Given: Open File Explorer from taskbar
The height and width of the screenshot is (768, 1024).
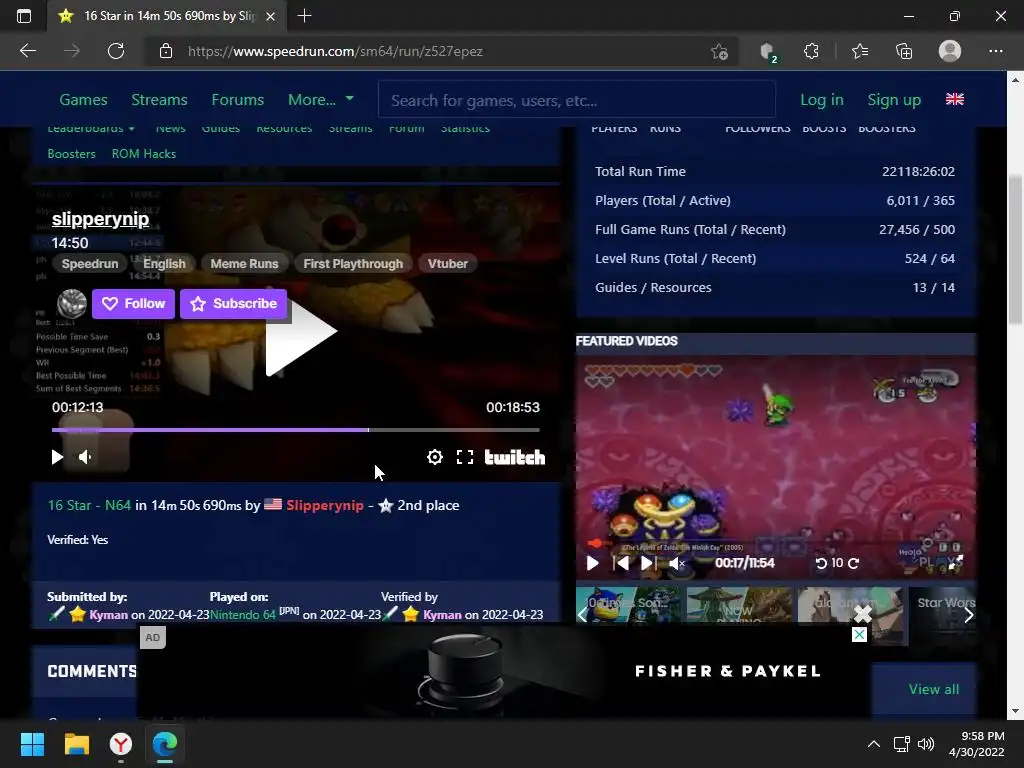Looking at the screenshot, I should [76, 744].
